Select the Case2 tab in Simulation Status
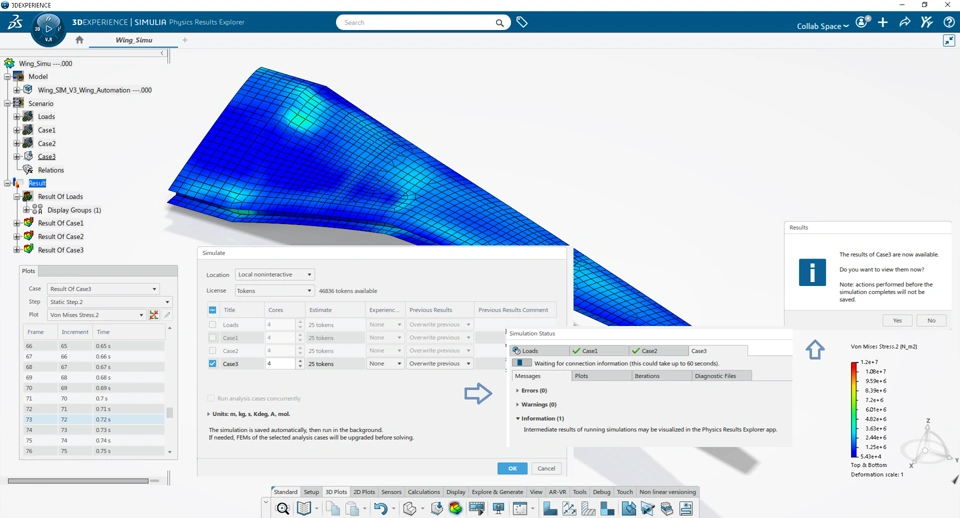 click(x=658, y=351)
